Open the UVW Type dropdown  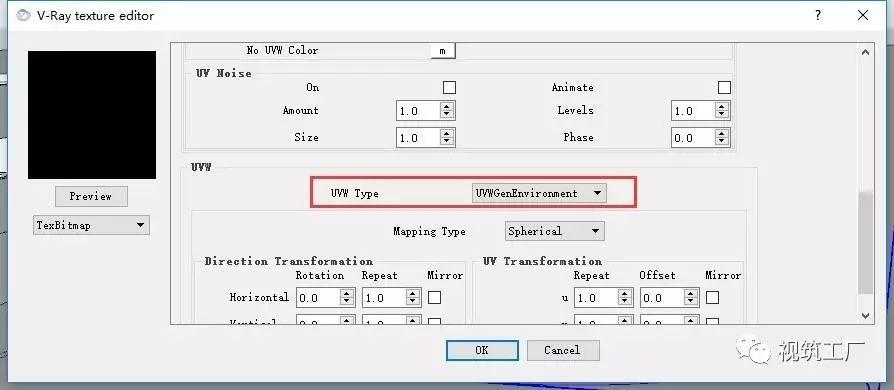coord(539,193)
